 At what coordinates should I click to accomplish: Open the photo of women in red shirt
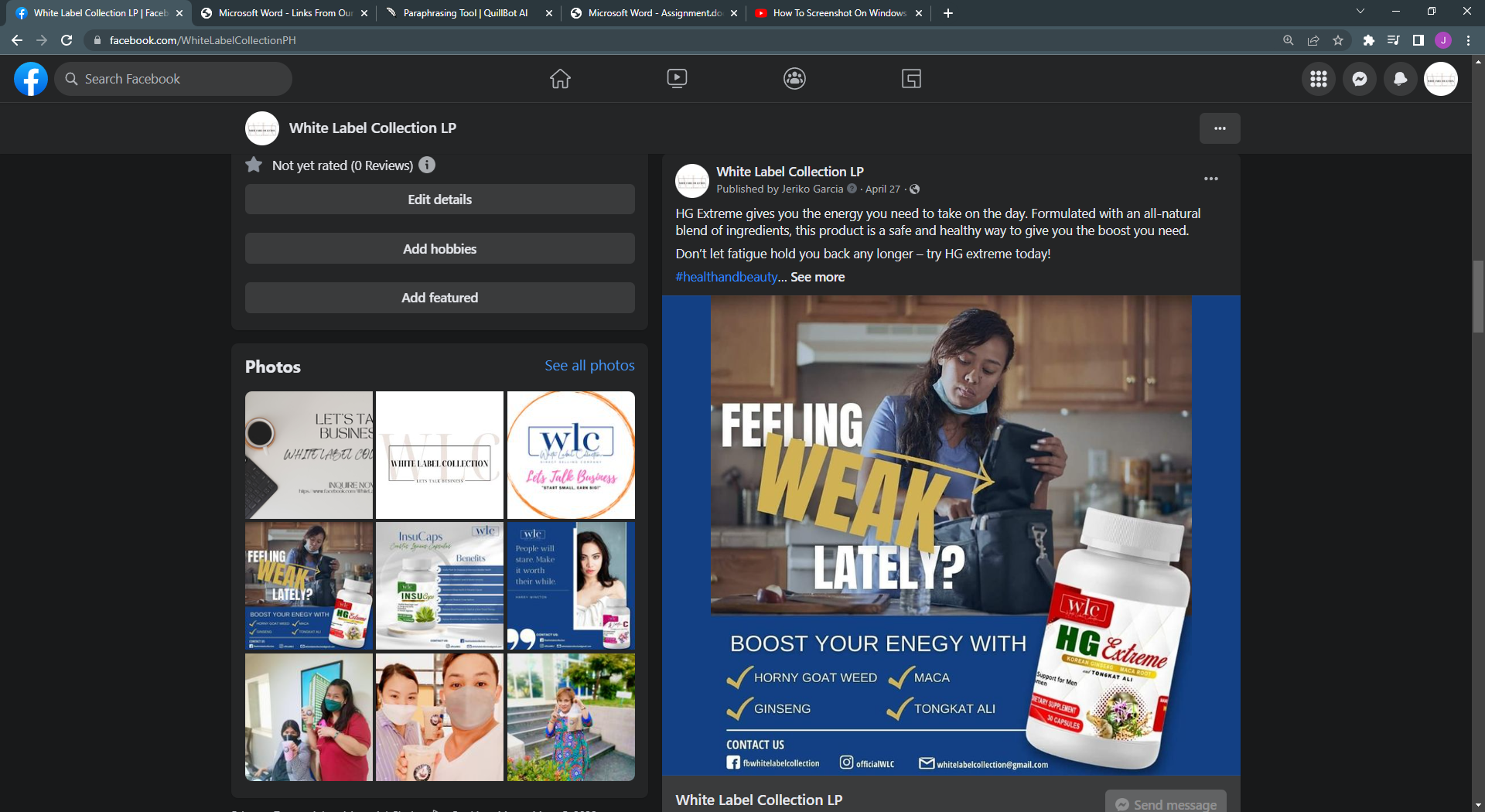pyautogui.click(x=309, y=717)
